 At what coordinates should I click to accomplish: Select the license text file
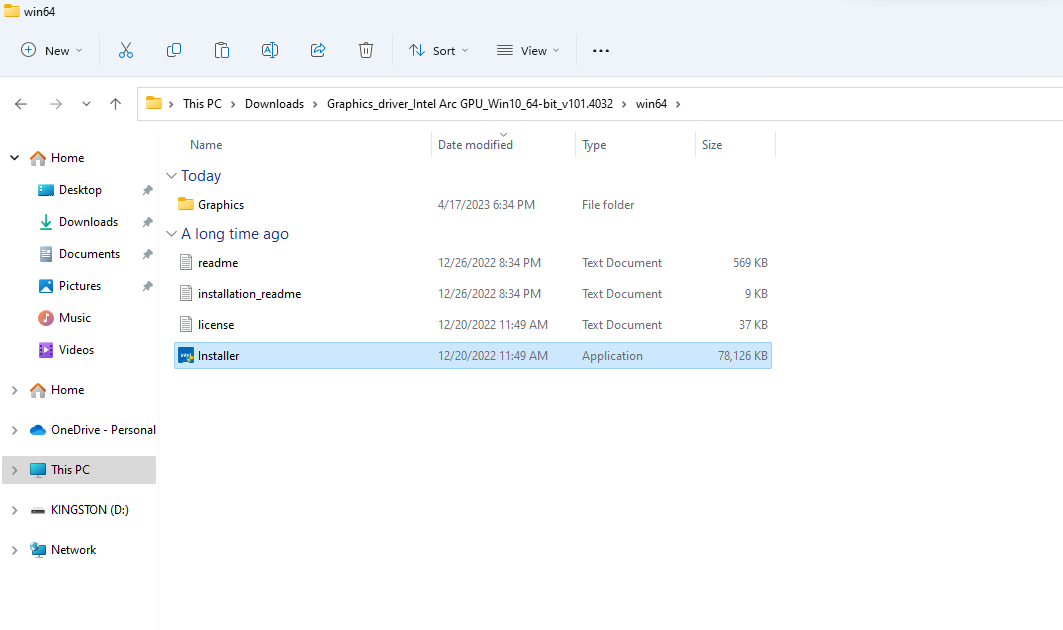pyautogui.click(x=216, y=325)
